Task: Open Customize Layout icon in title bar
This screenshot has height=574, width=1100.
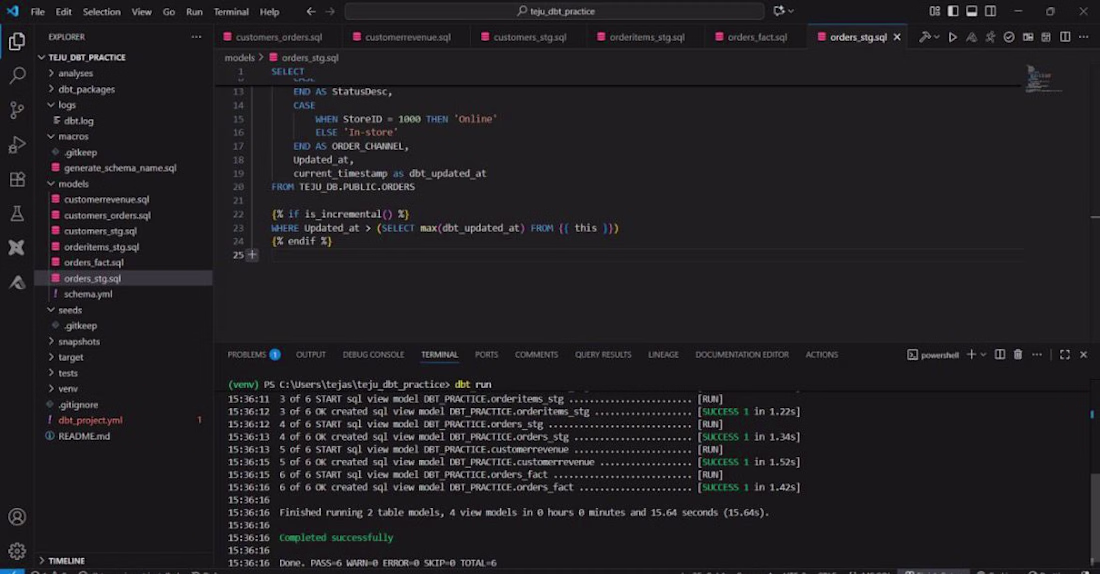Action: (x=934, y=11)
